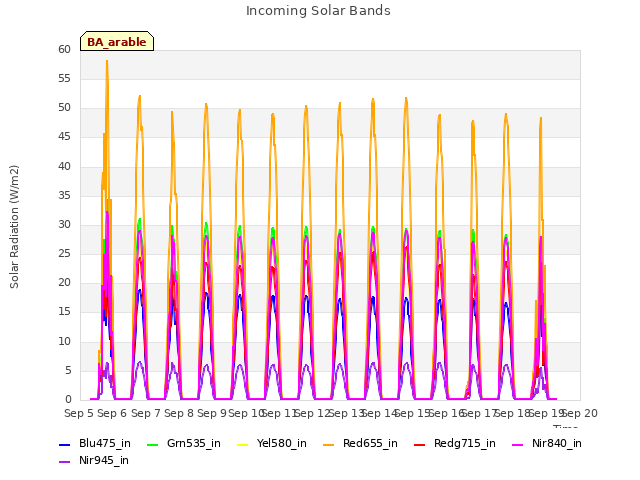Click the 45 y-axis tick label
This screenshot has height=480, width=640.
coord(64,137)
